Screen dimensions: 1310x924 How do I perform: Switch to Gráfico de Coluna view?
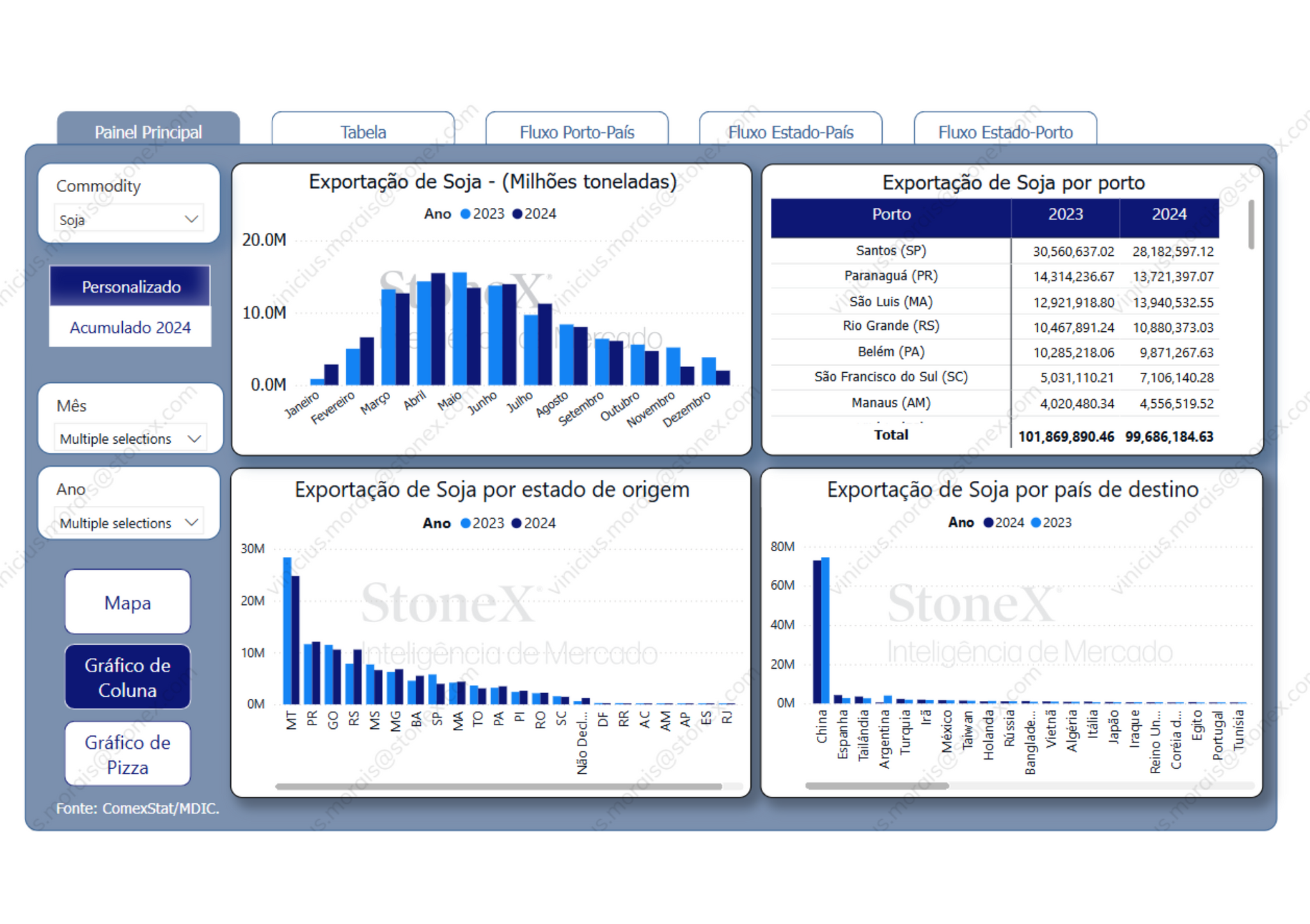coord(127,677)
